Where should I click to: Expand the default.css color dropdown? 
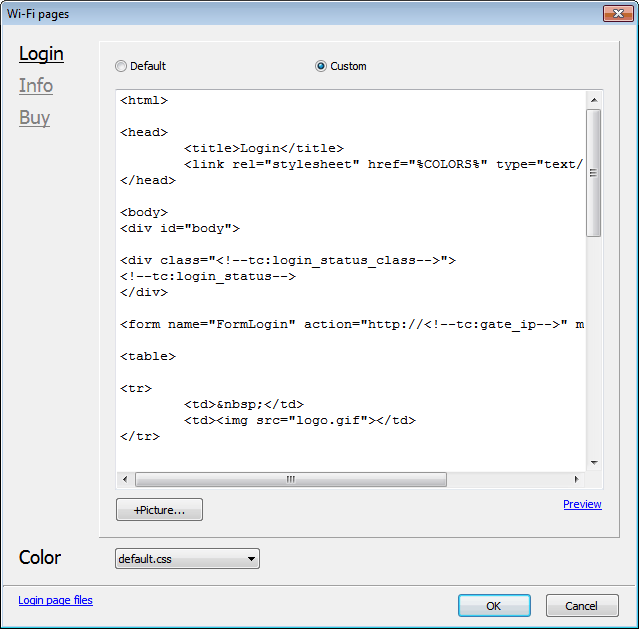point(187,559)
